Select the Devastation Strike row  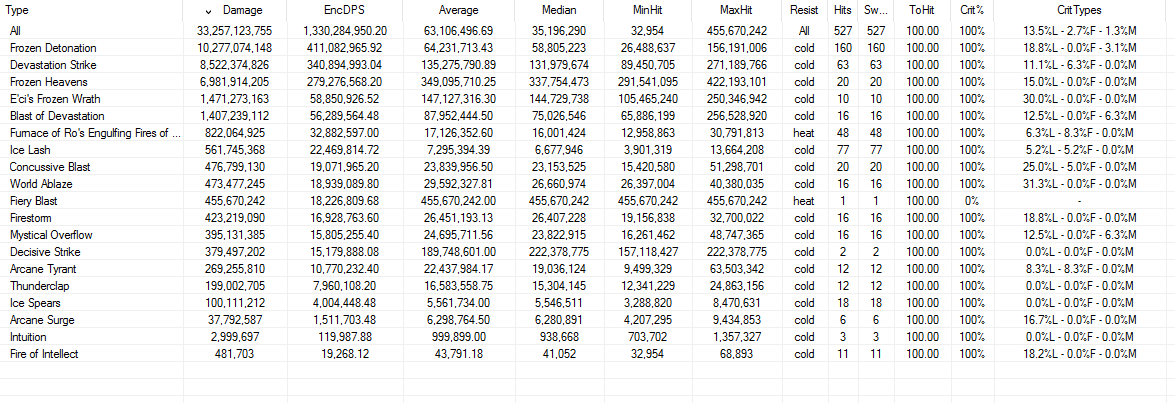588,64
